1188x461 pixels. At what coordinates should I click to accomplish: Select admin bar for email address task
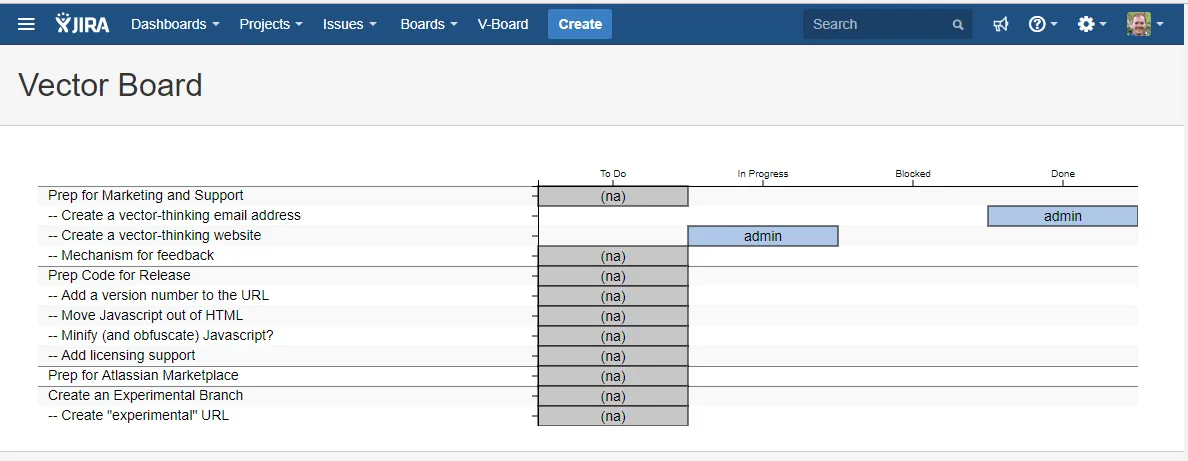1062,216
